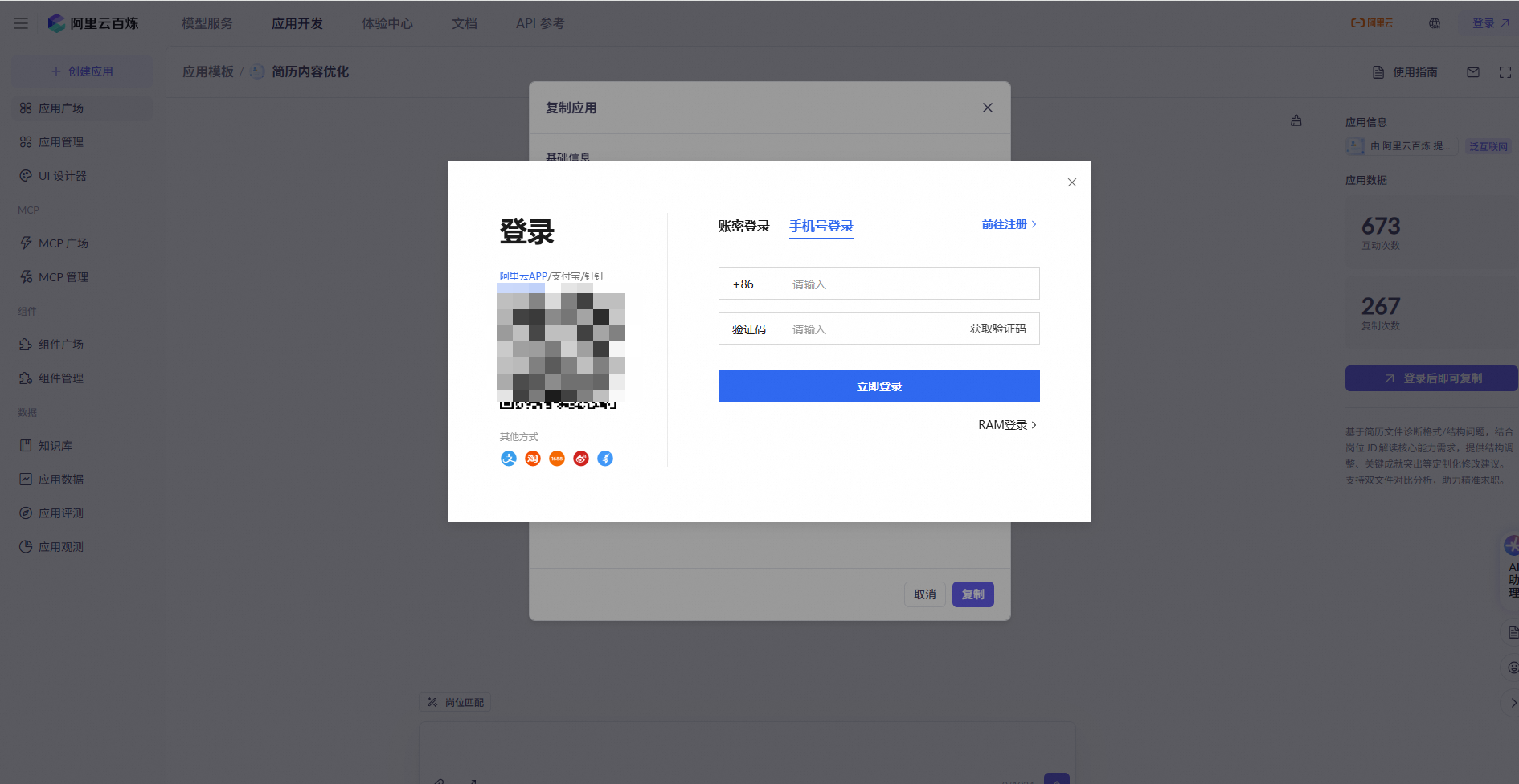Log in via the Taobao icon
1519x784 pixels.
[532, 458]
